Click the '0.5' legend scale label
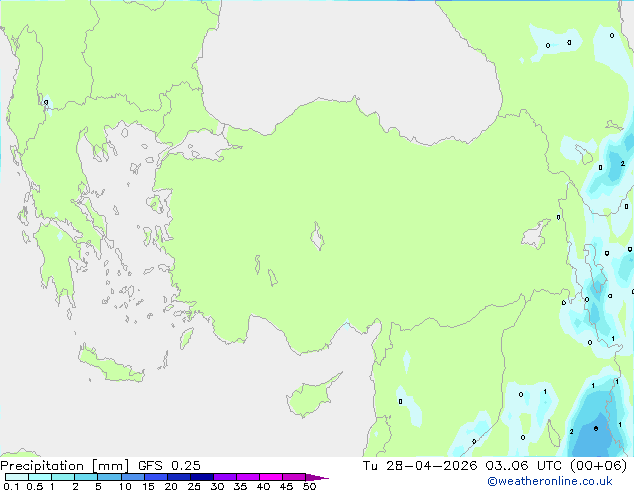Viewport: 634px width, 490px height. click(x=35, y=486)
